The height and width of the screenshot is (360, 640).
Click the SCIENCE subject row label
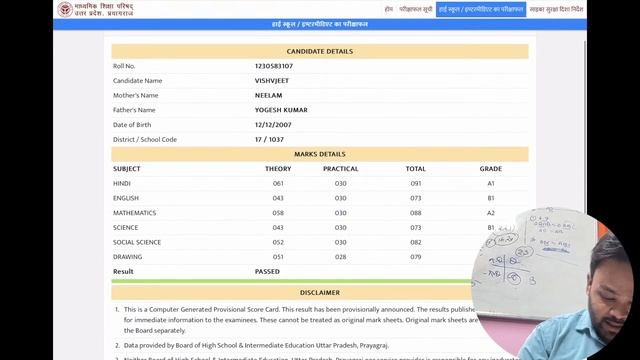coord(125,228)
